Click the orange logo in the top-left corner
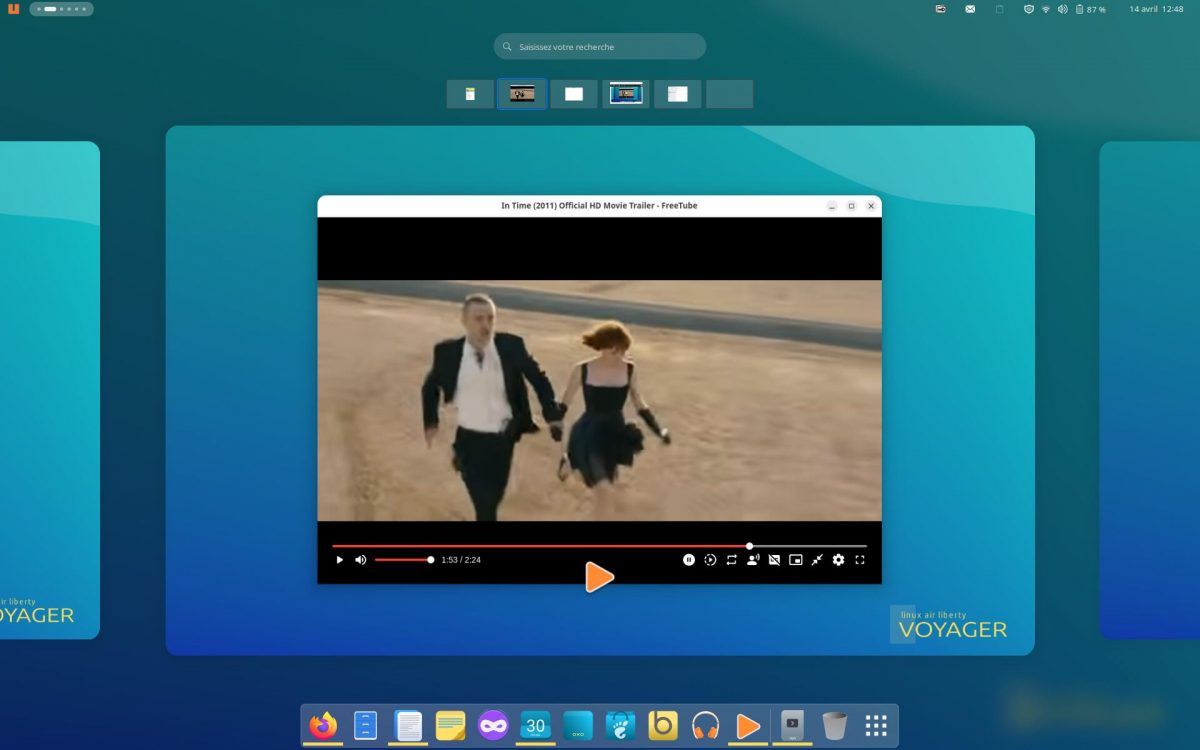The height and width of the screenshot is (750, 1200). 13,9
